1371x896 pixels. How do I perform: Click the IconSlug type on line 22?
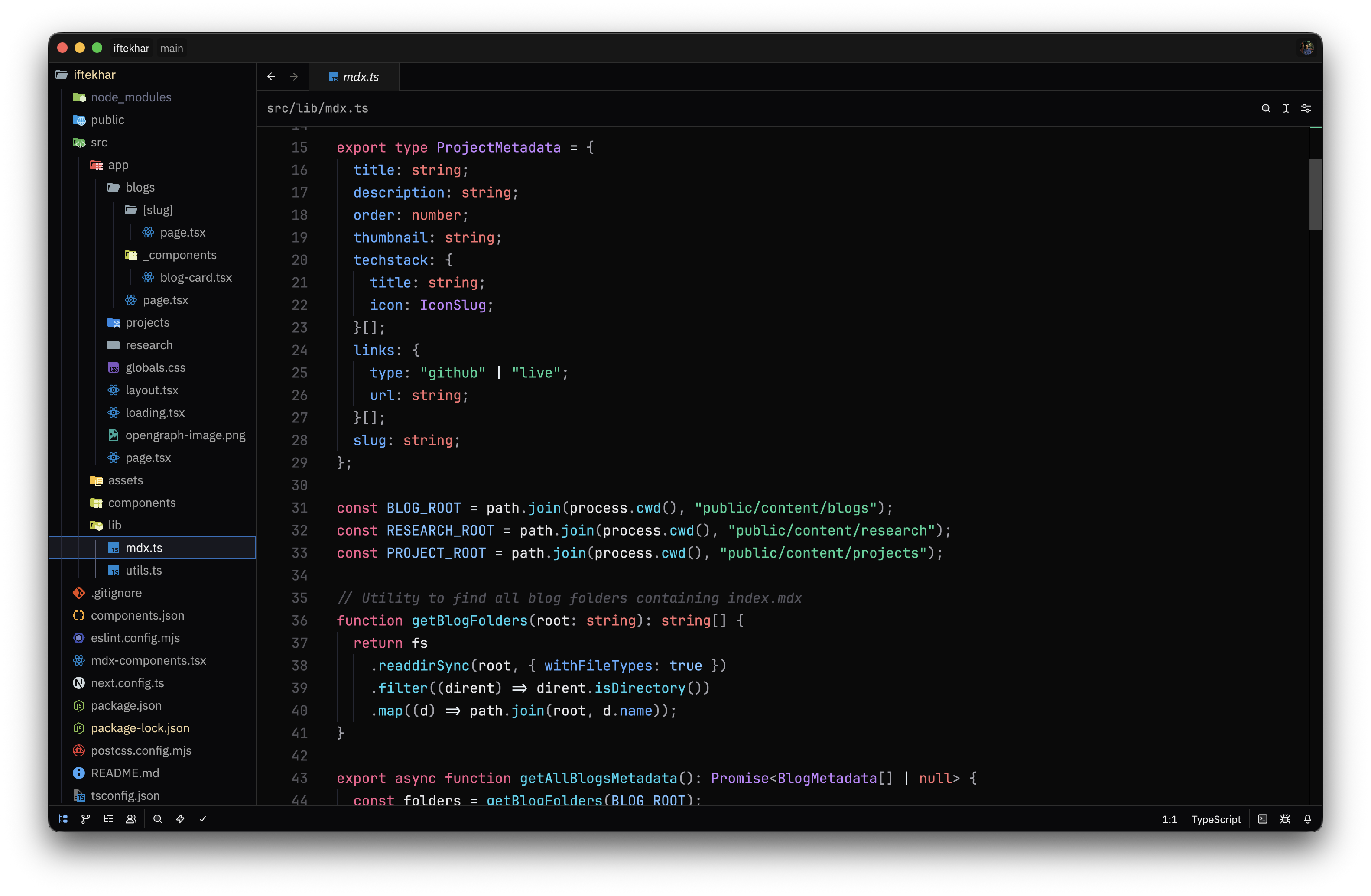pyautogui.click(x=453, y=305)
